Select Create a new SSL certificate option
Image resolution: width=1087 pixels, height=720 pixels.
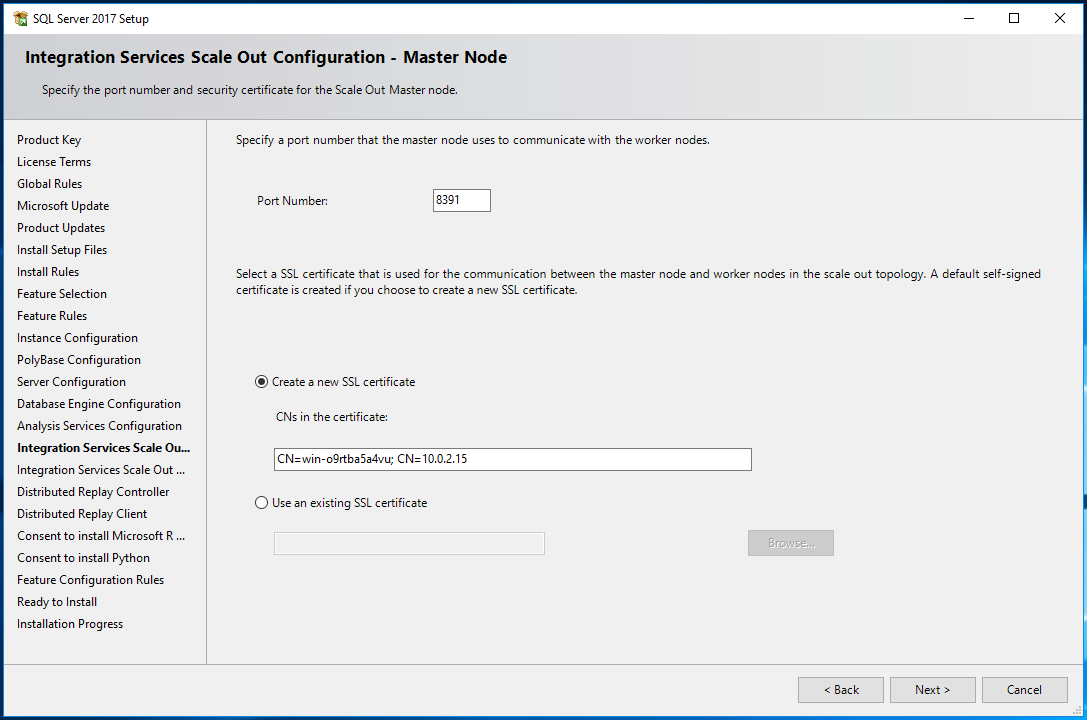point(262,382)
